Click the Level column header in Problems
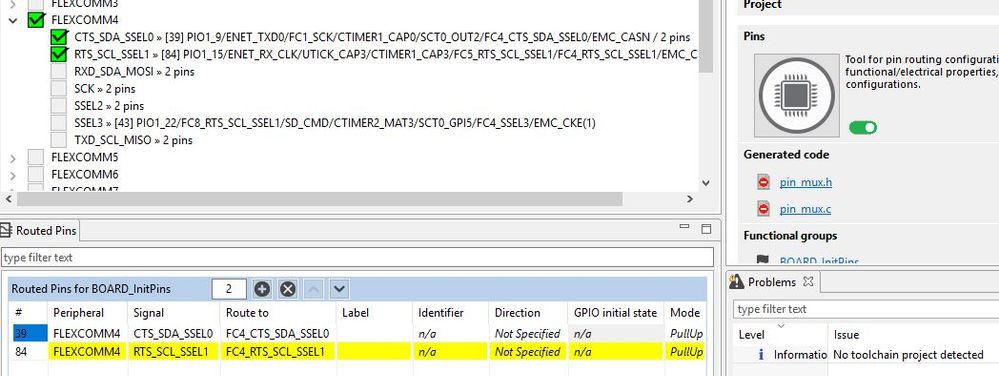 751,335
